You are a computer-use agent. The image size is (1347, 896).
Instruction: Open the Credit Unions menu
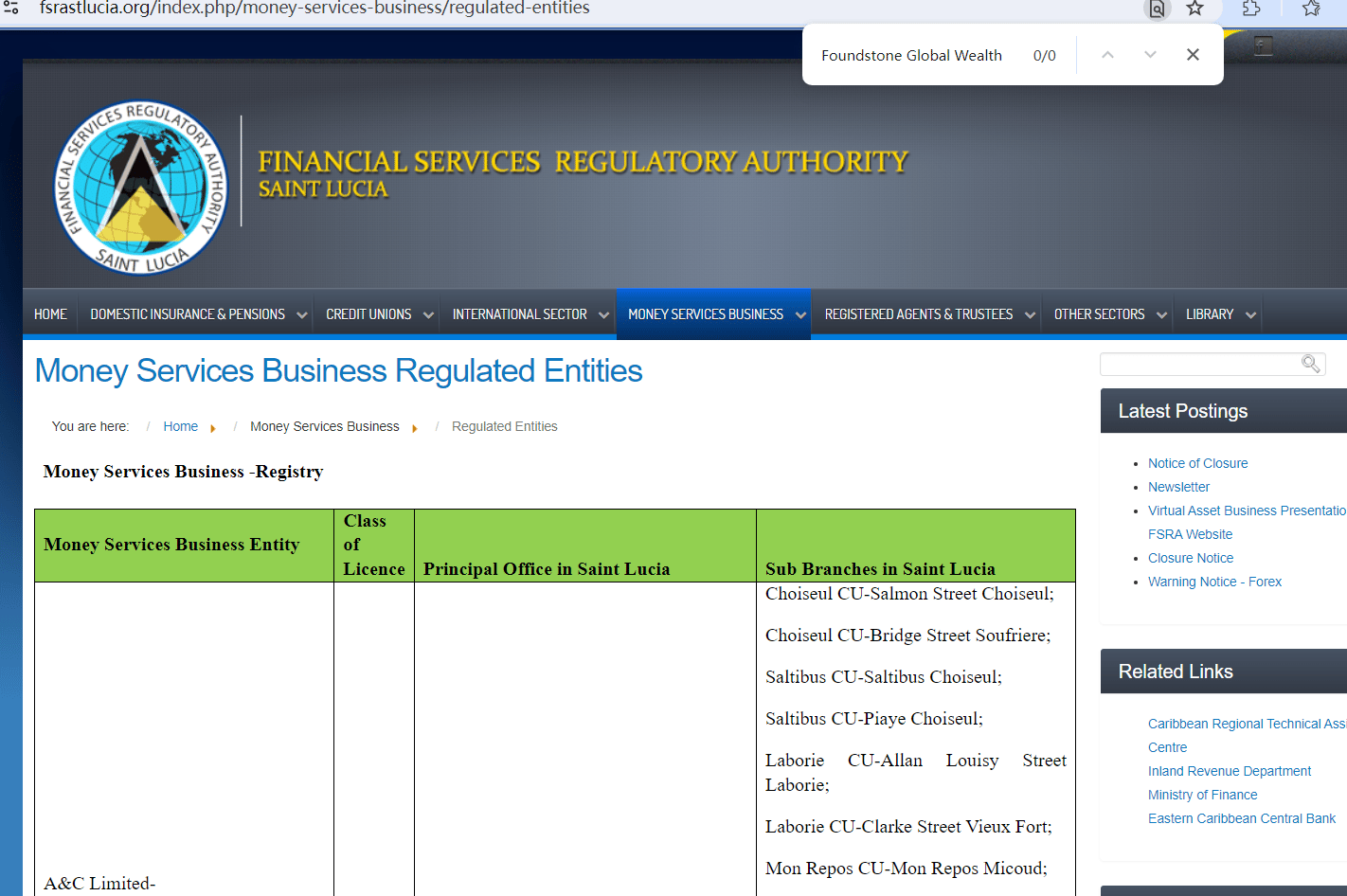[368, 314]
